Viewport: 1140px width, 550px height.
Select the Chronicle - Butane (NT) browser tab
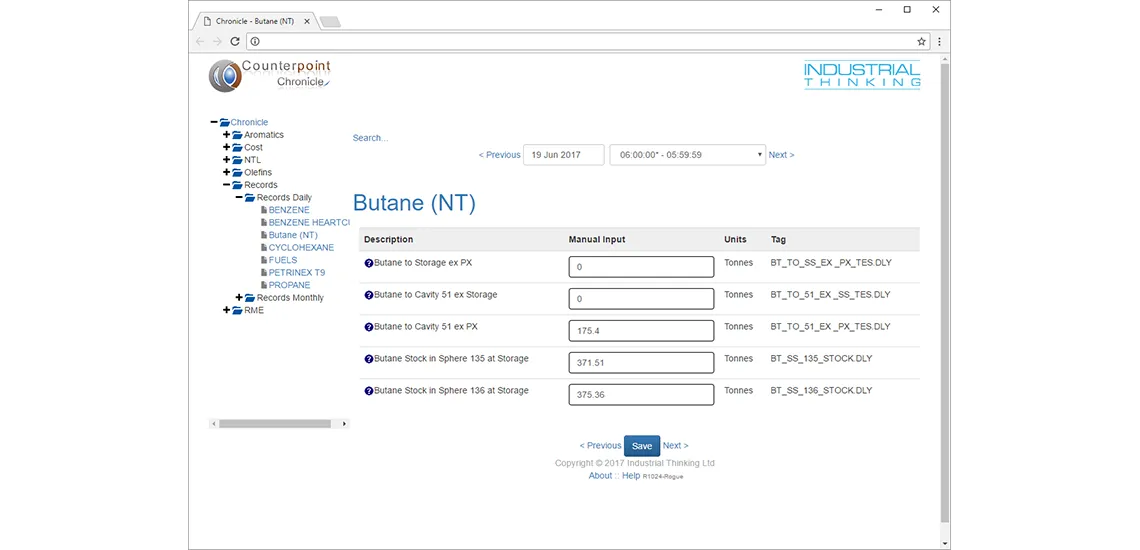point(254,21)
